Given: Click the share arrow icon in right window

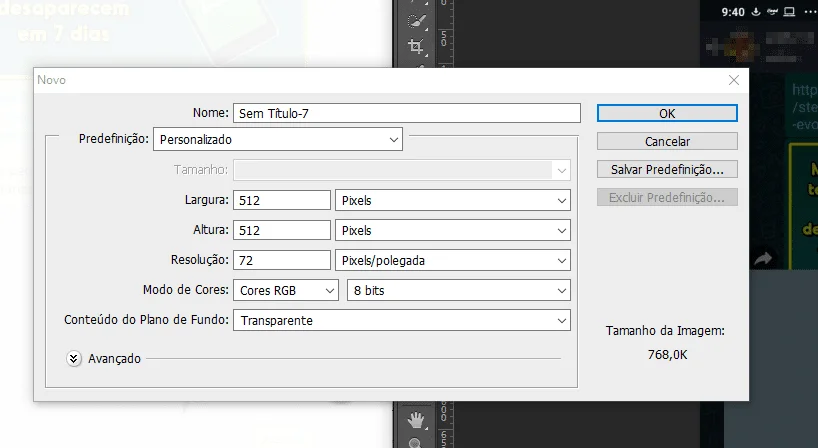Looking at the screenshot, I should [x=763, y=258].
